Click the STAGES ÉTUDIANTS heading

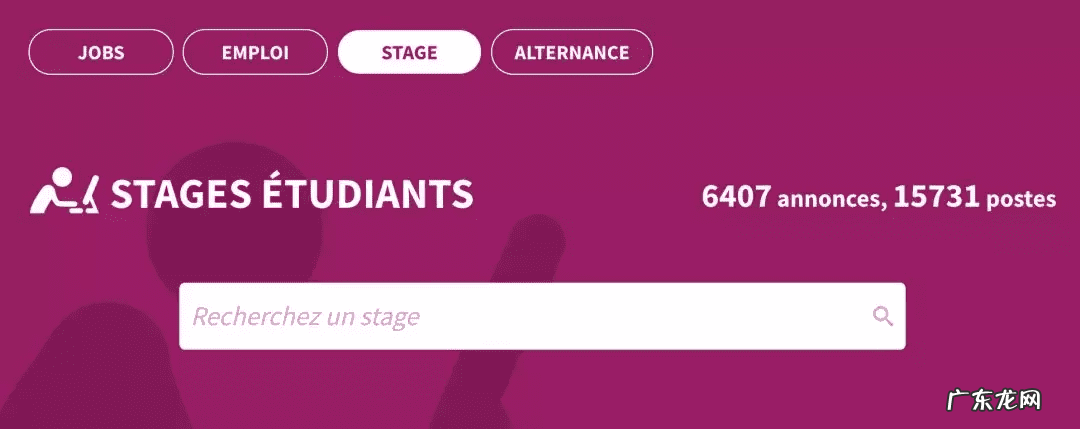(291, 194)
